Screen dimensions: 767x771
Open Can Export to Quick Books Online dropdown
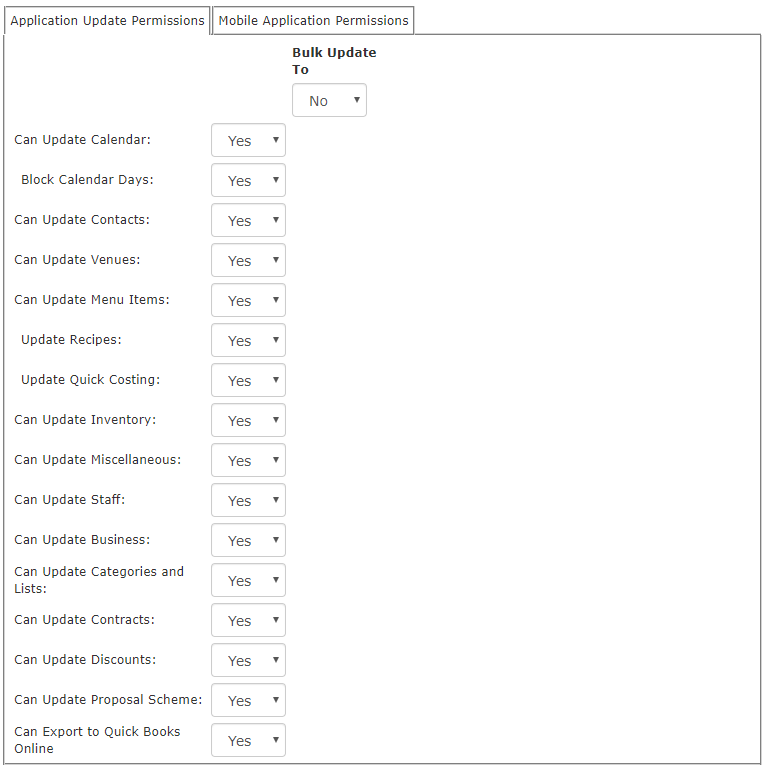248,740
